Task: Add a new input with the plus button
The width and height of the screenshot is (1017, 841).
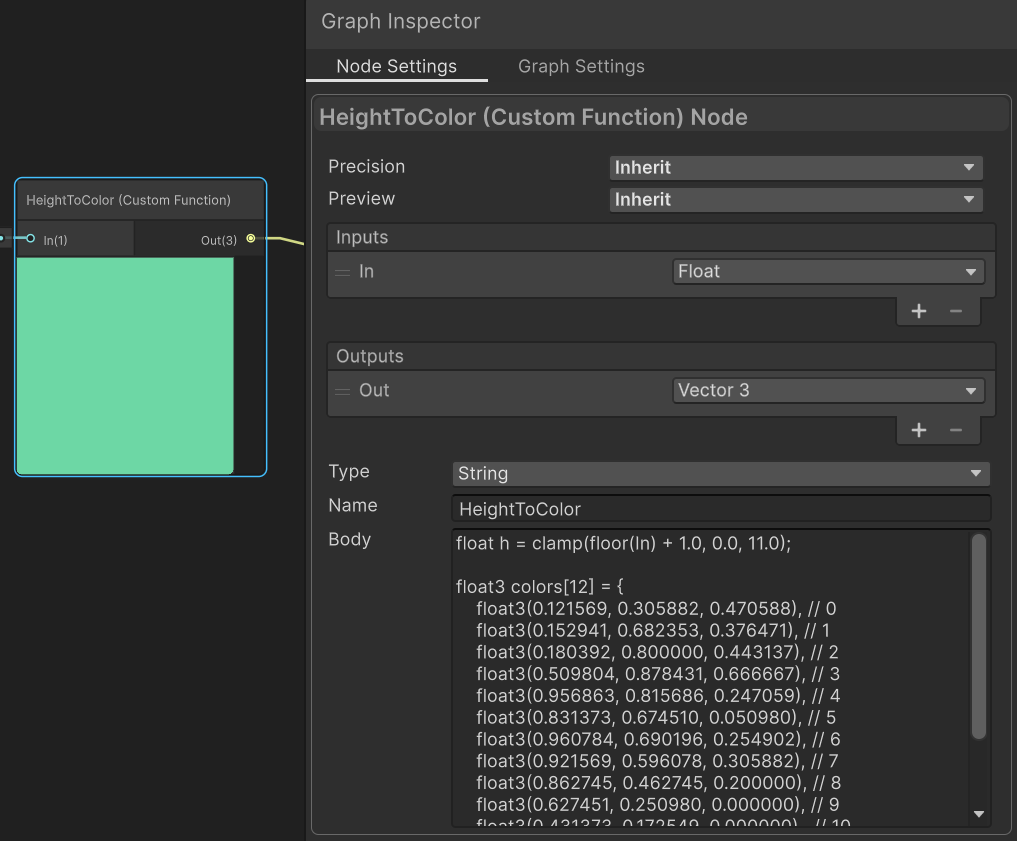Action: coord(918,311)
